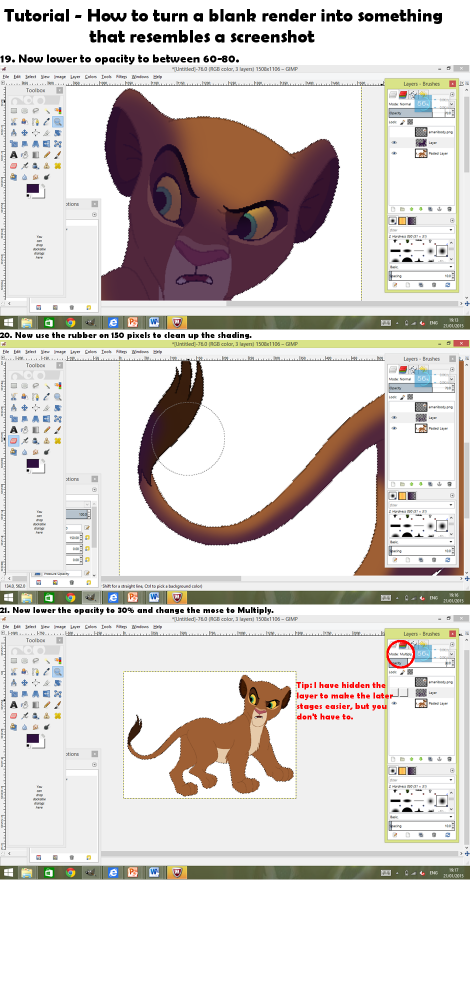Open Layers tab configuration menu step 19
This screenshot has height=1000, width=470.
click(x=452, y=94)
